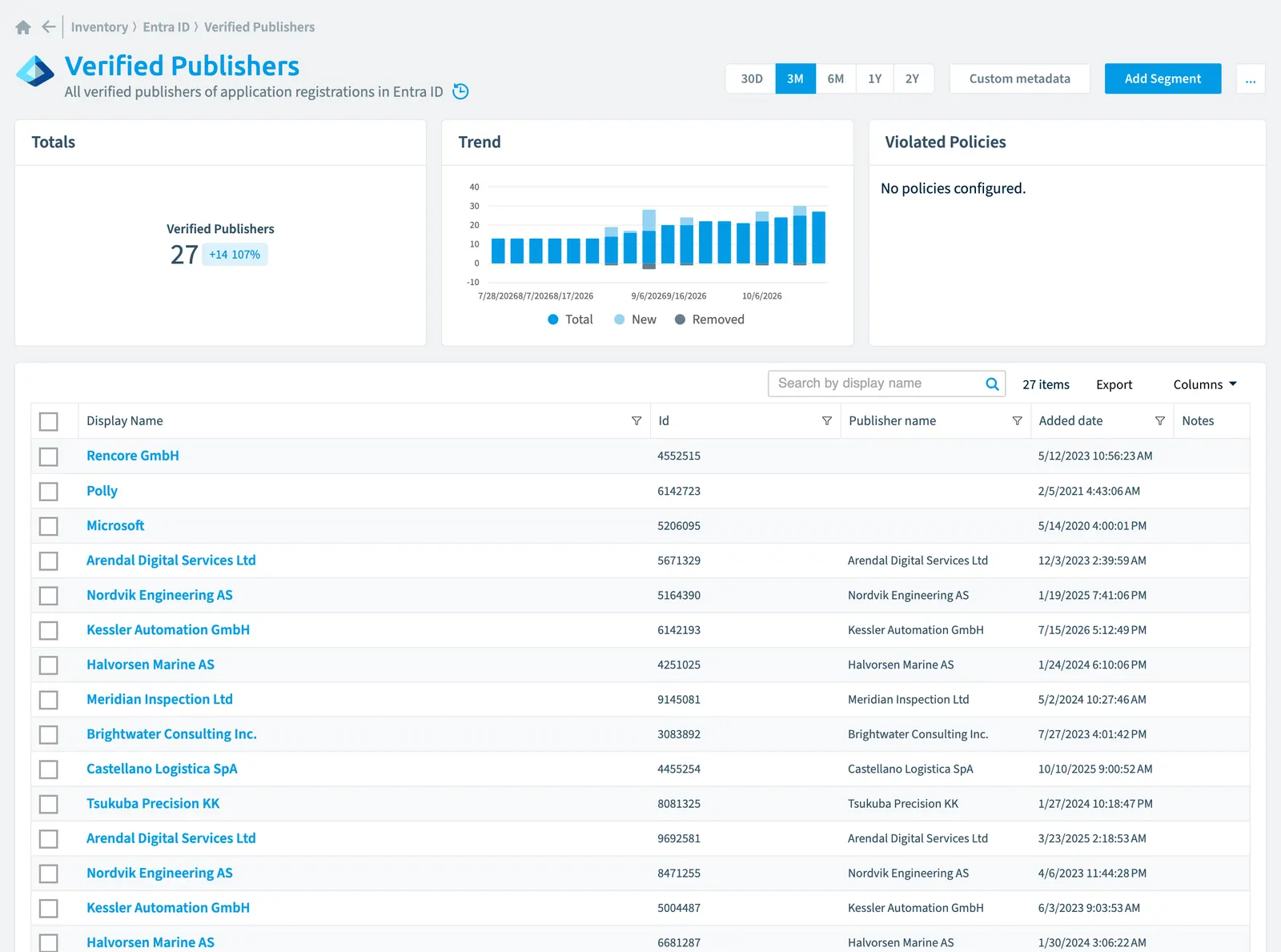
Task: Choose the 1Y time range
Action: (874, 78)
